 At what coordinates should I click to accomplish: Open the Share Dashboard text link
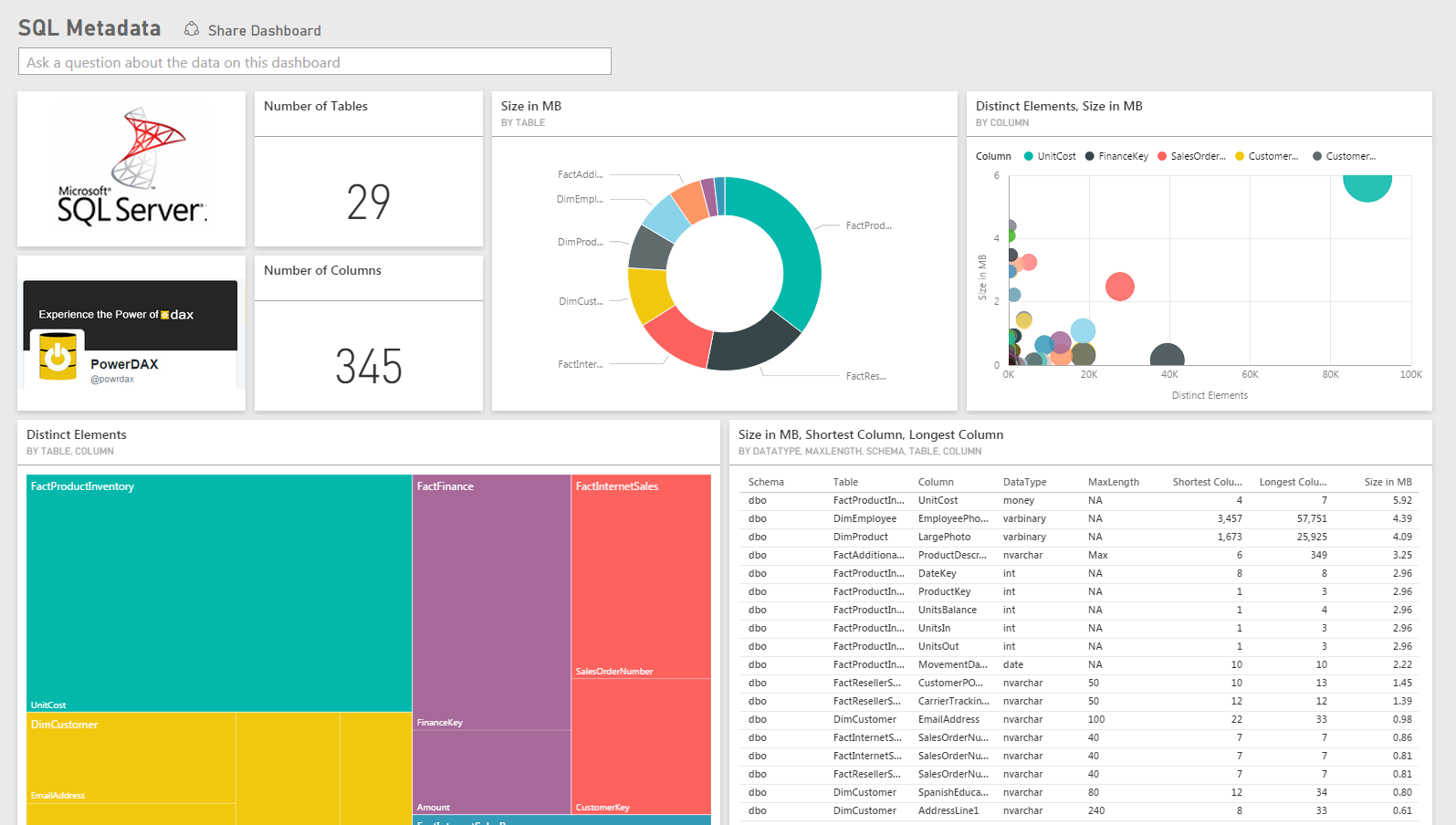(264, 31)
